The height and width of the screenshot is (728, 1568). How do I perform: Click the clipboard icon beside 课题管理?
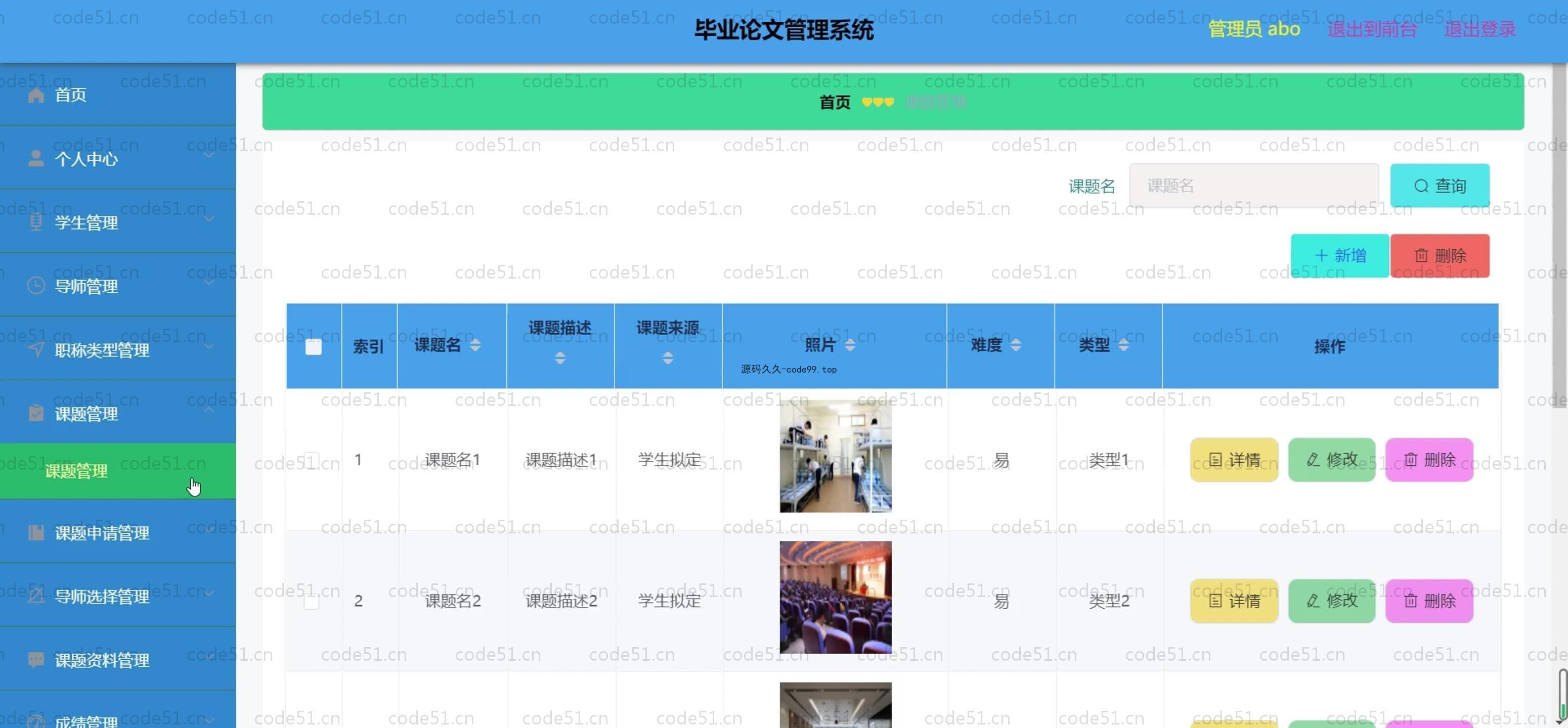click(x=36, y=414)
